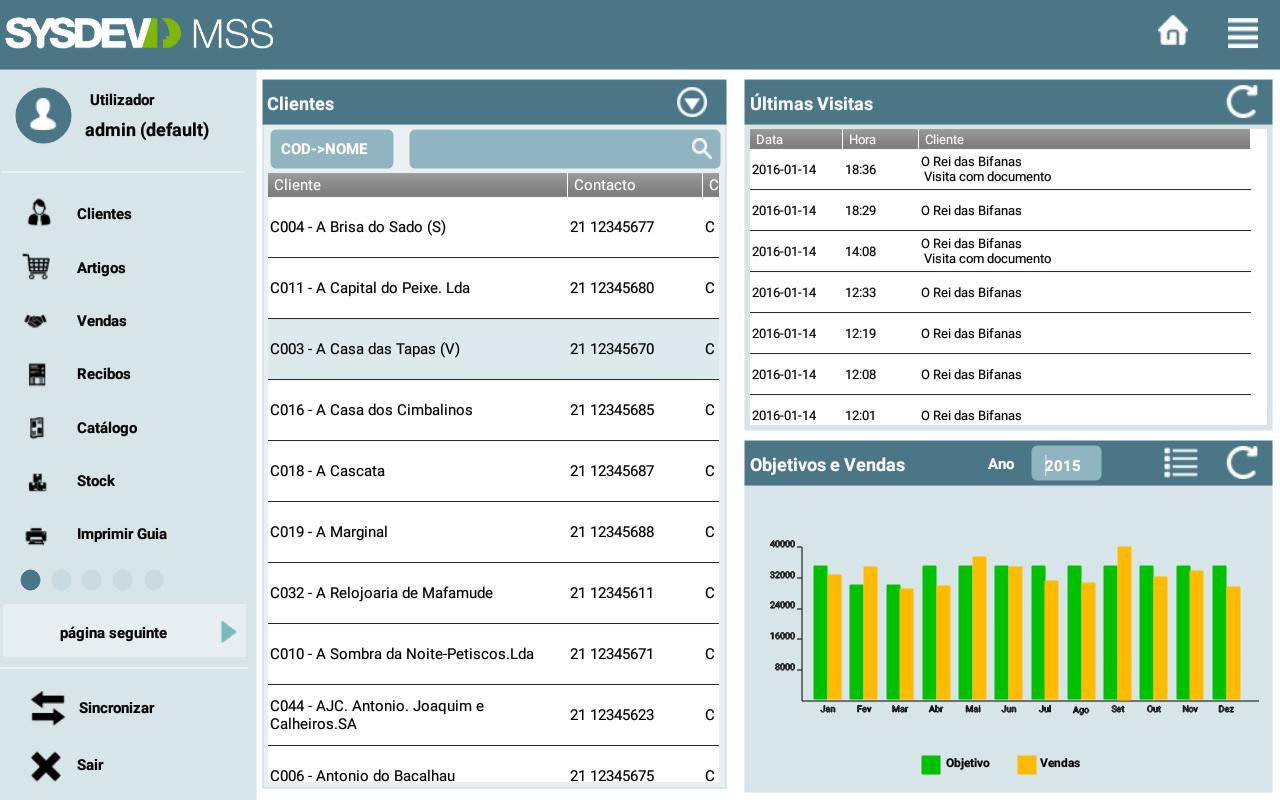This screenshot has width=1280, height=800.
Task: Click the Sincronizar arrows icon
Action: pos(47,708)
